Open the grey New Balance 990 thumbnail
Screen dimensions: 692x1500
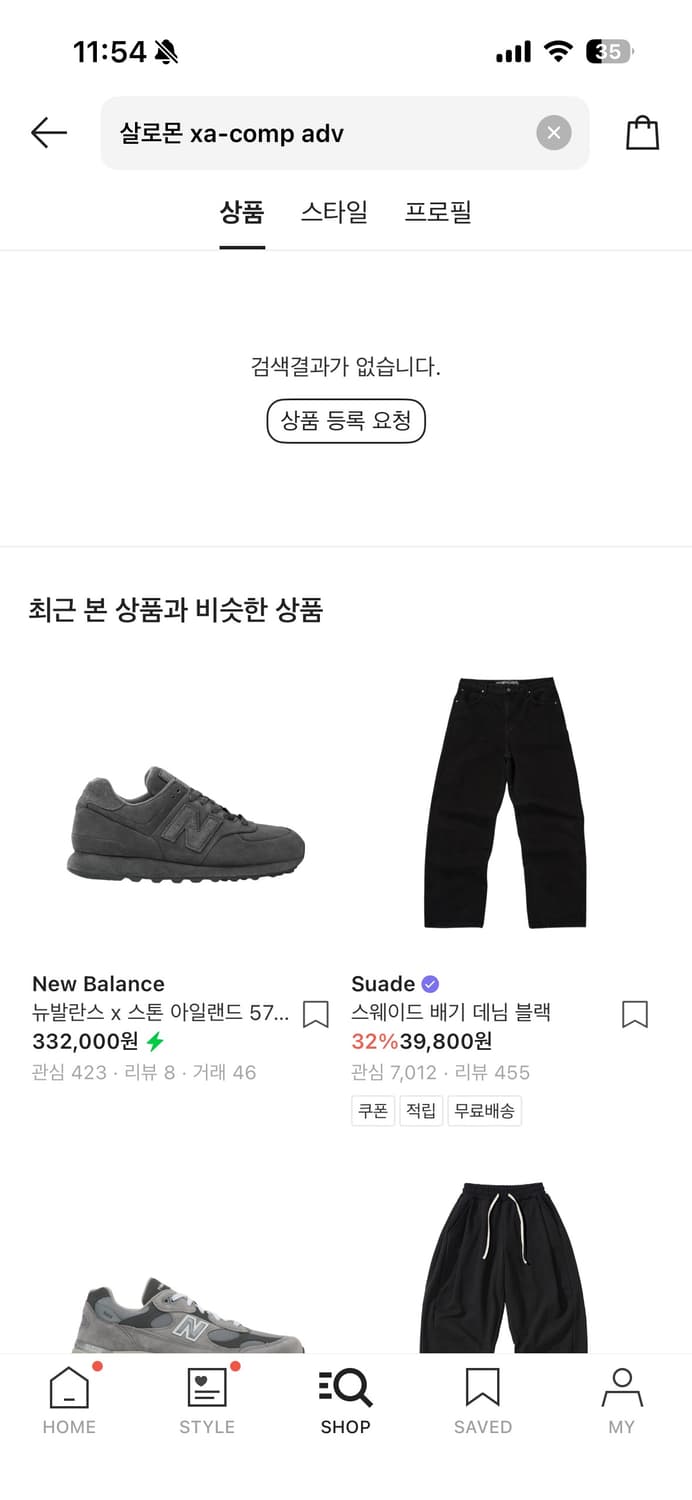point(186,1310)
